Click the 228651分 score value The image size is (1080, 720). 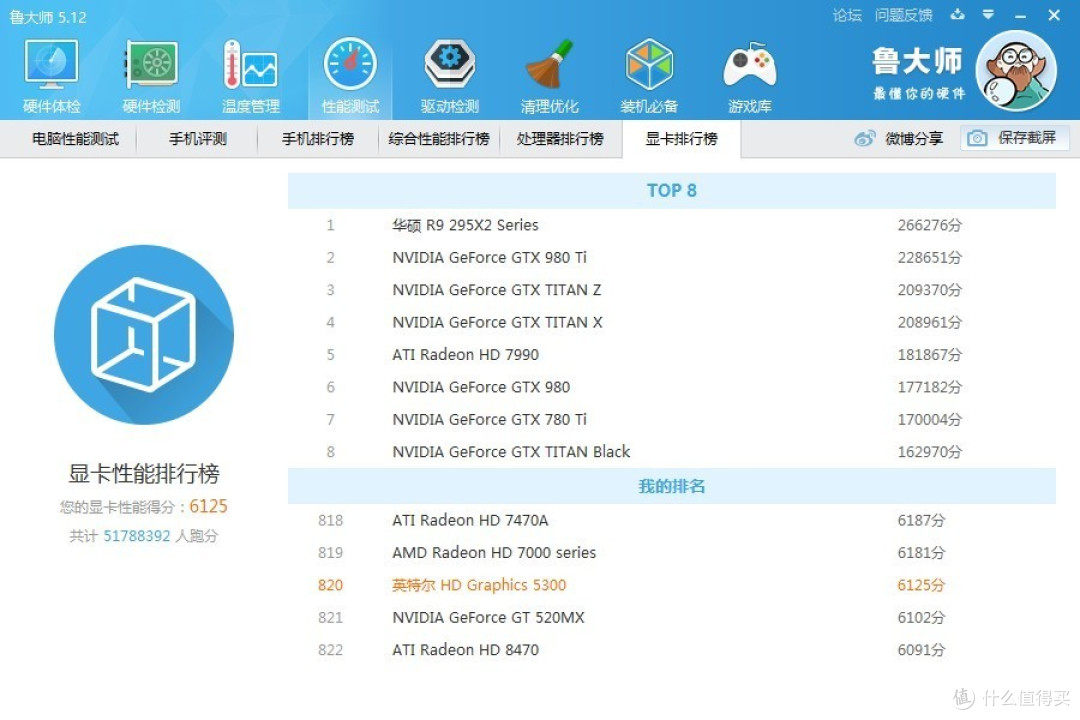click(929, 258)
